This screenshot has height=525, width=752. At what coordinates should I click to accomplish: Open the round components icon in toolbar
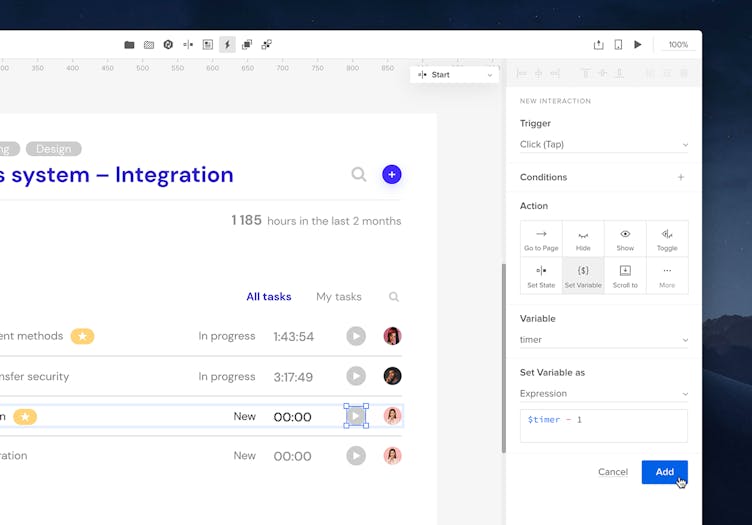tap(168, 45)
